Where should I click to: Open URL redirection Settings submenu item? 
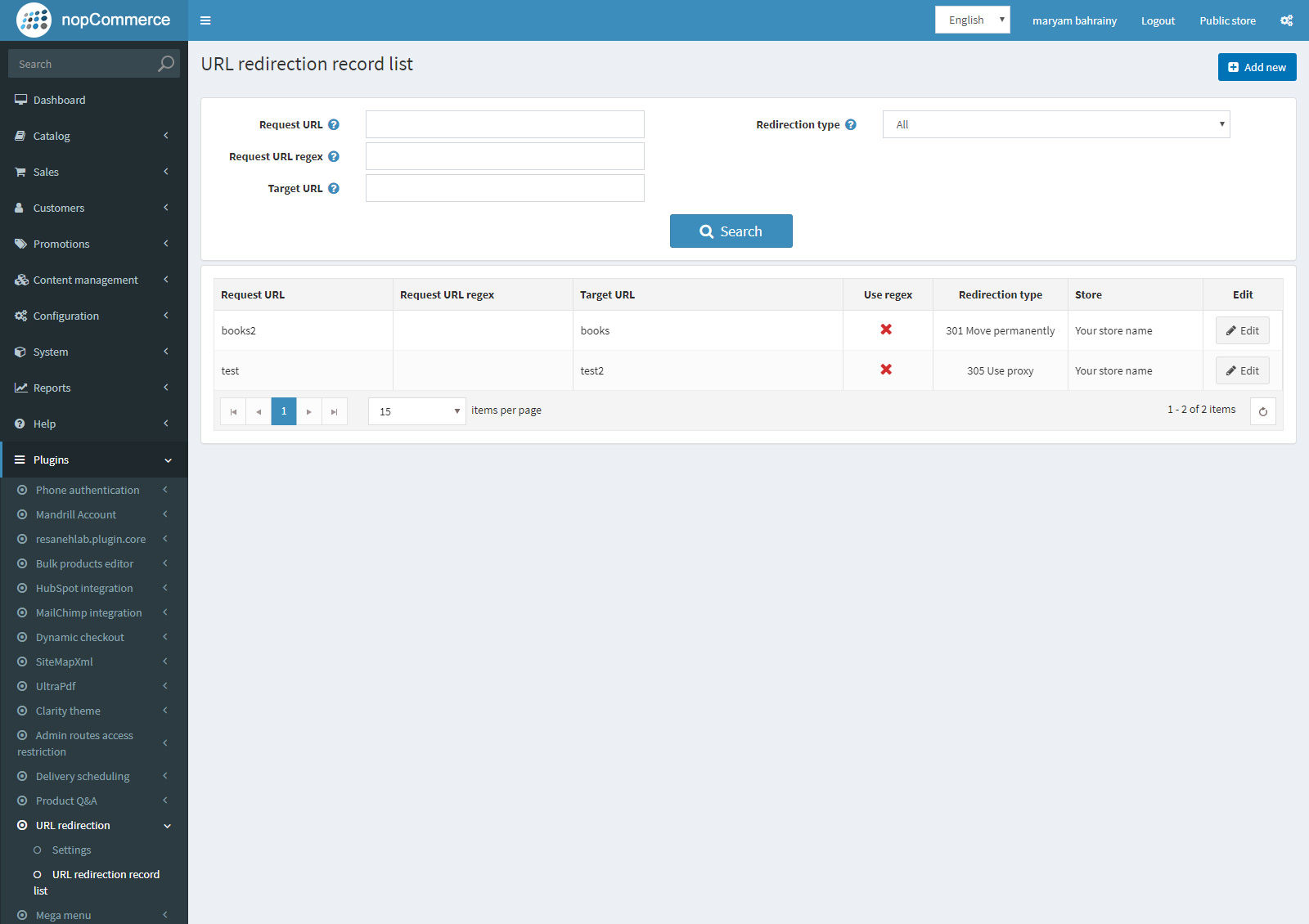tap(71, 850)
